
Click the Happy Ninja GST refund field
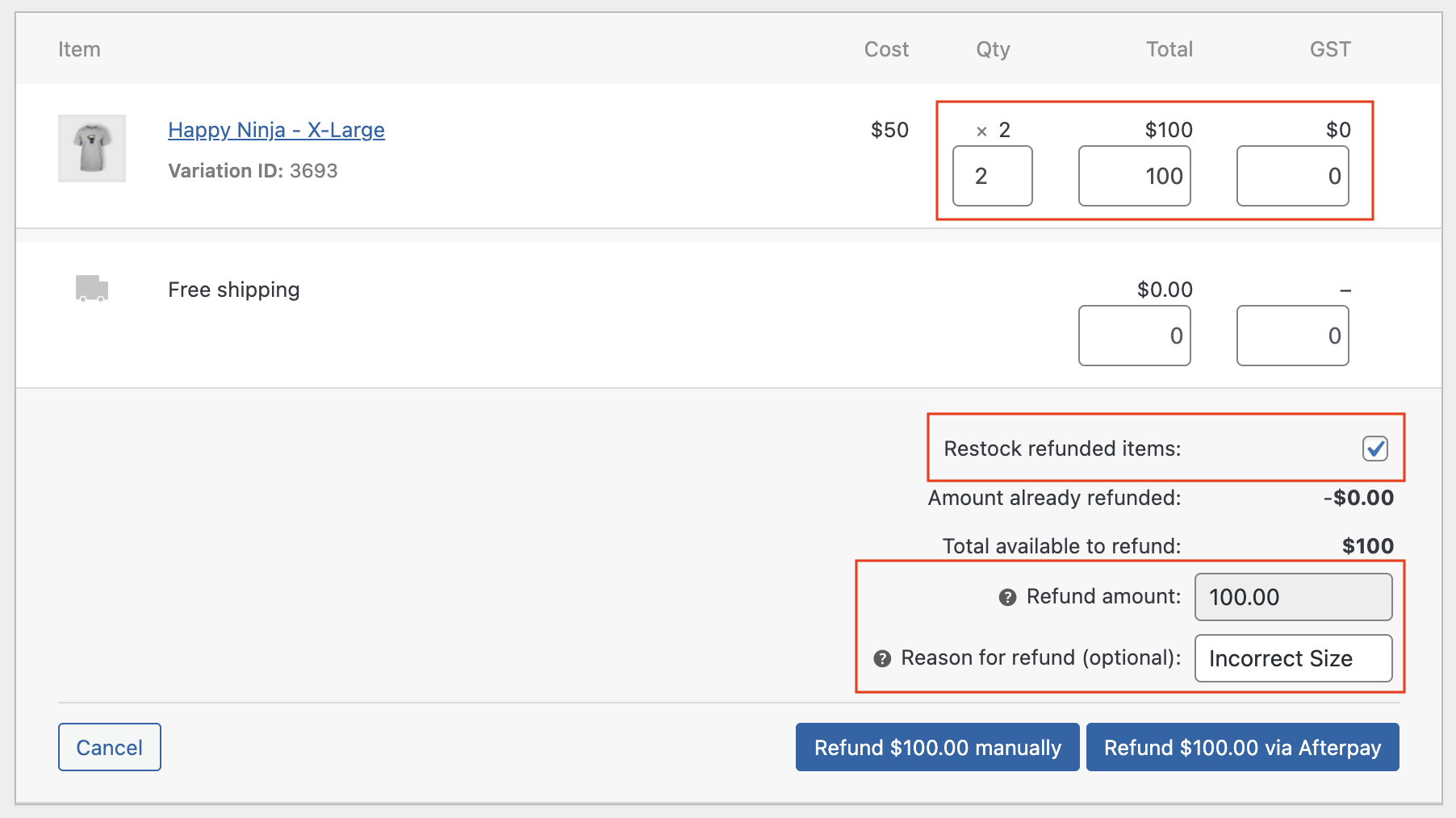tap(1292, 176)
